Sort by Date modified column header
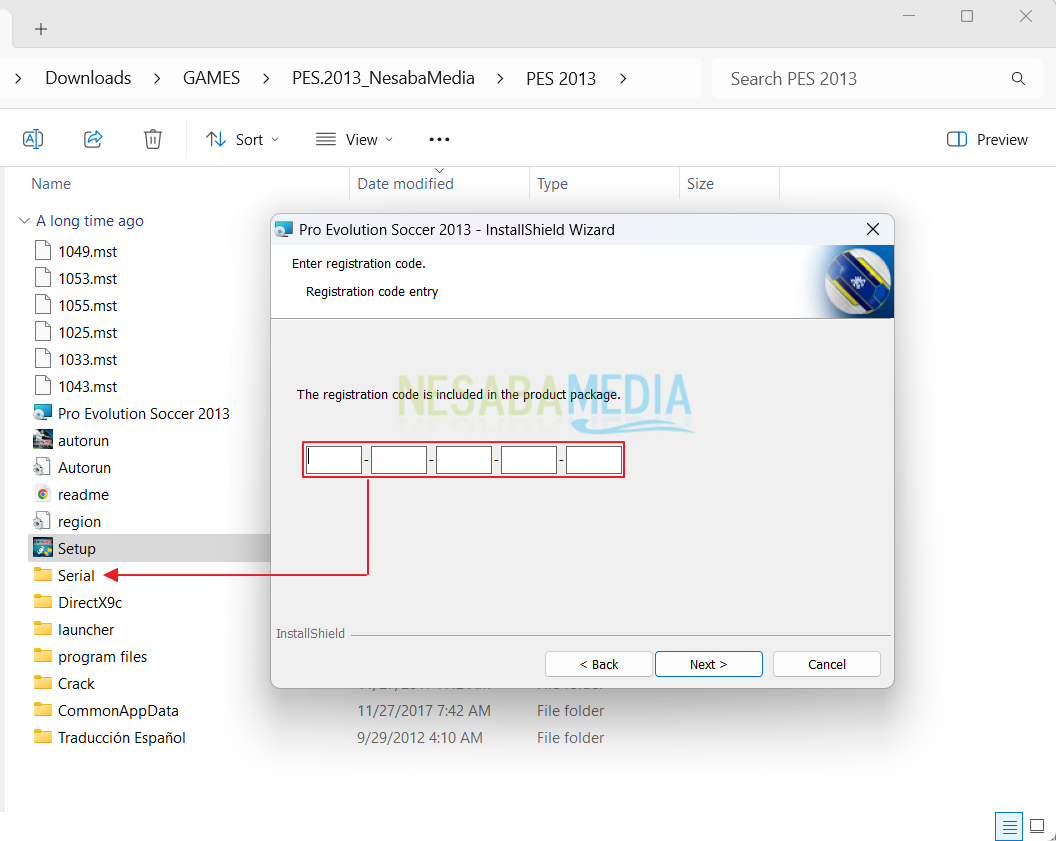Screen dimensions: 1056x841 click(405, 184)
